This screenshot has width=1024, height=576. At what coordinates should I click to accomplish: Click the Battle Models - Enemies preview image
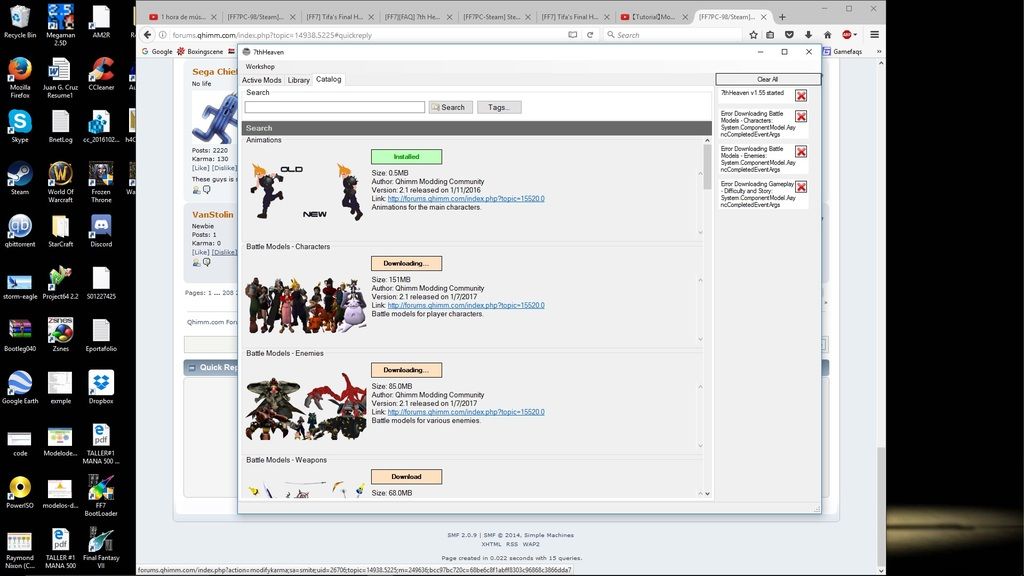click(306, 405)
